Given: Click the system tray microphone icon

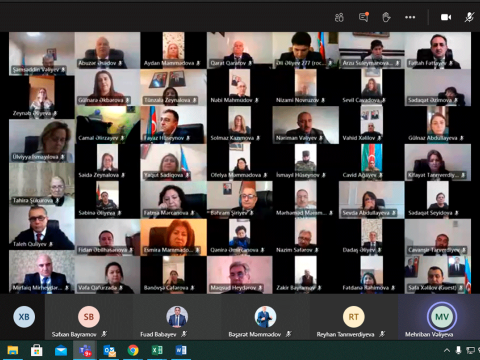Looking at the screenshot, I should click(x=459, y=350).
